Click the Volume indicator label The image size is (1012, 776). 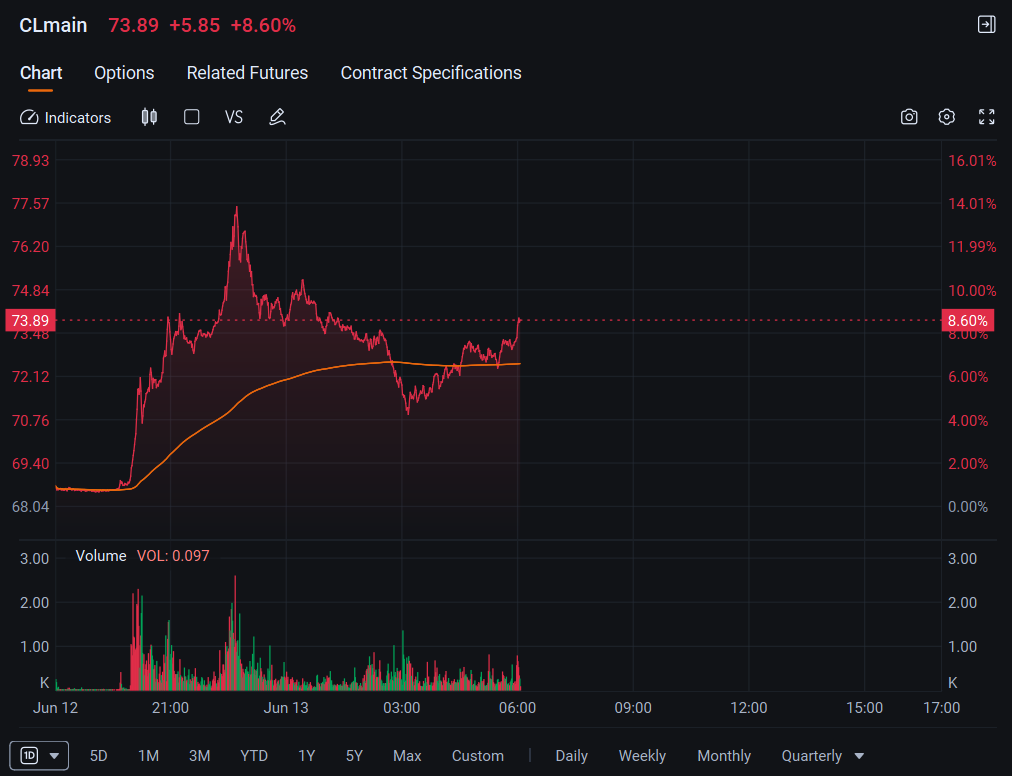coord(101,556)
